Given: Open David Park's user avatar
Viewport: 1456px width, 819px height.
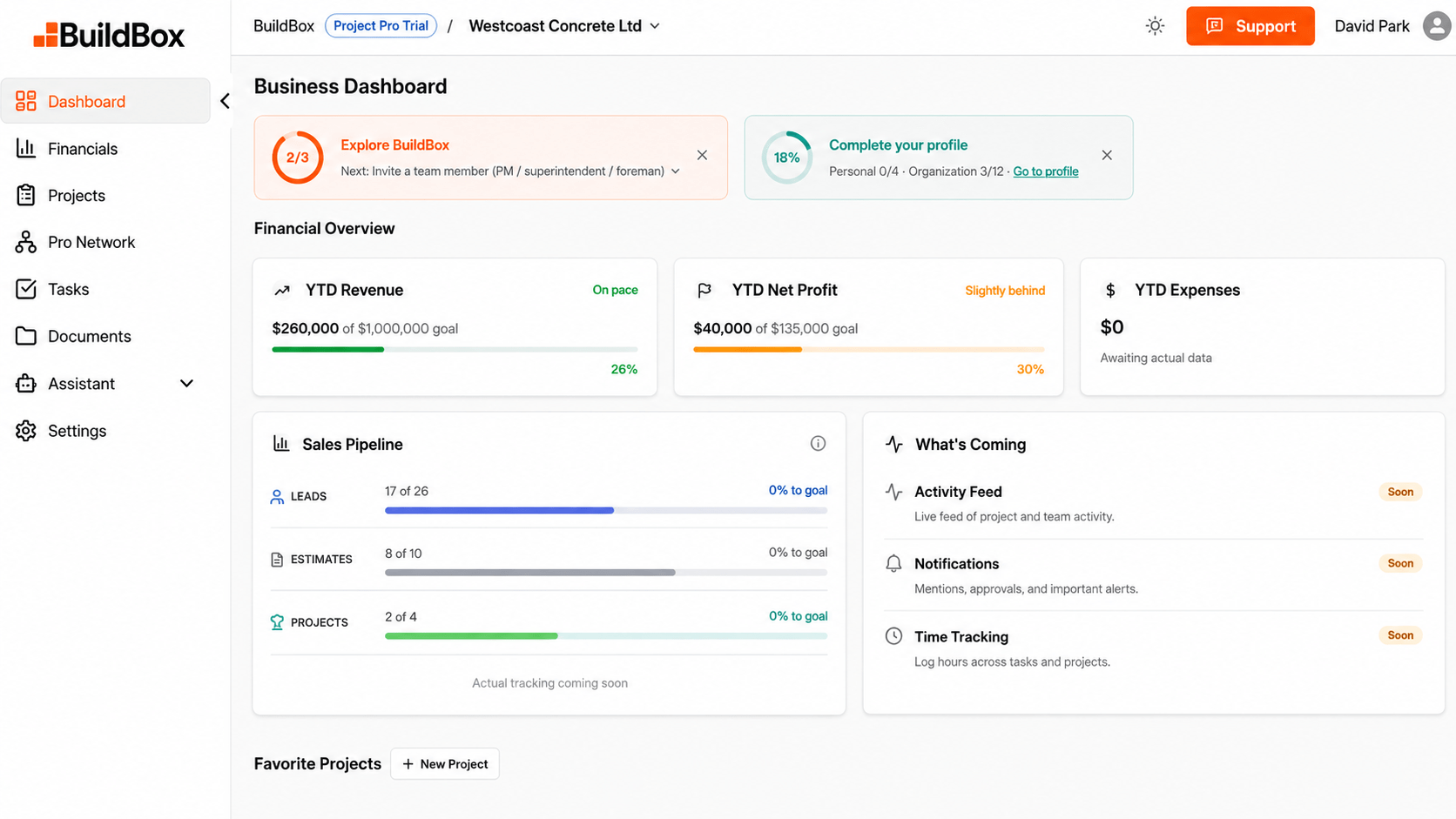Looking at the screenshot, I should tap(1437, 26).
